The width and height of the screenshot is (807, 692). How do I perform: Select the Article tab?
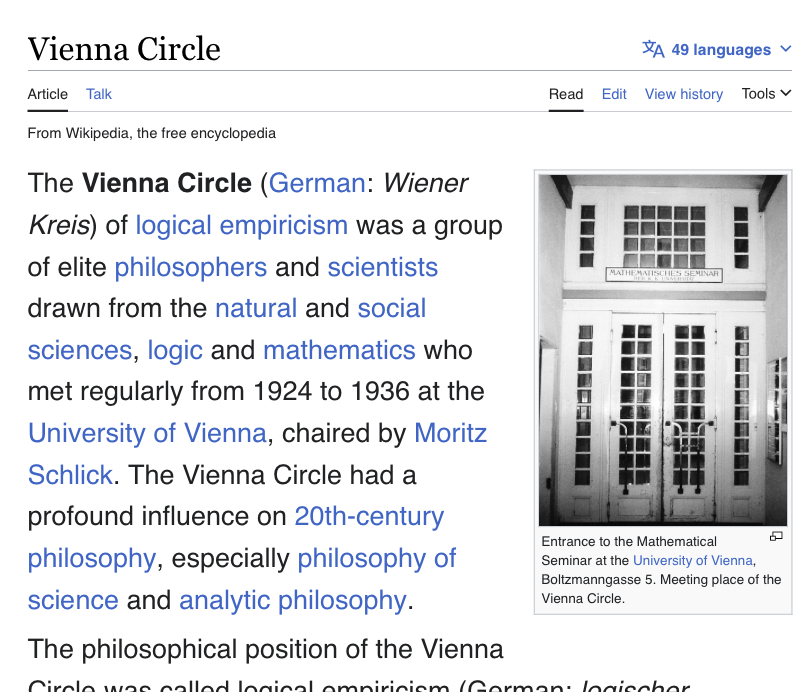(x=47, y=93)
